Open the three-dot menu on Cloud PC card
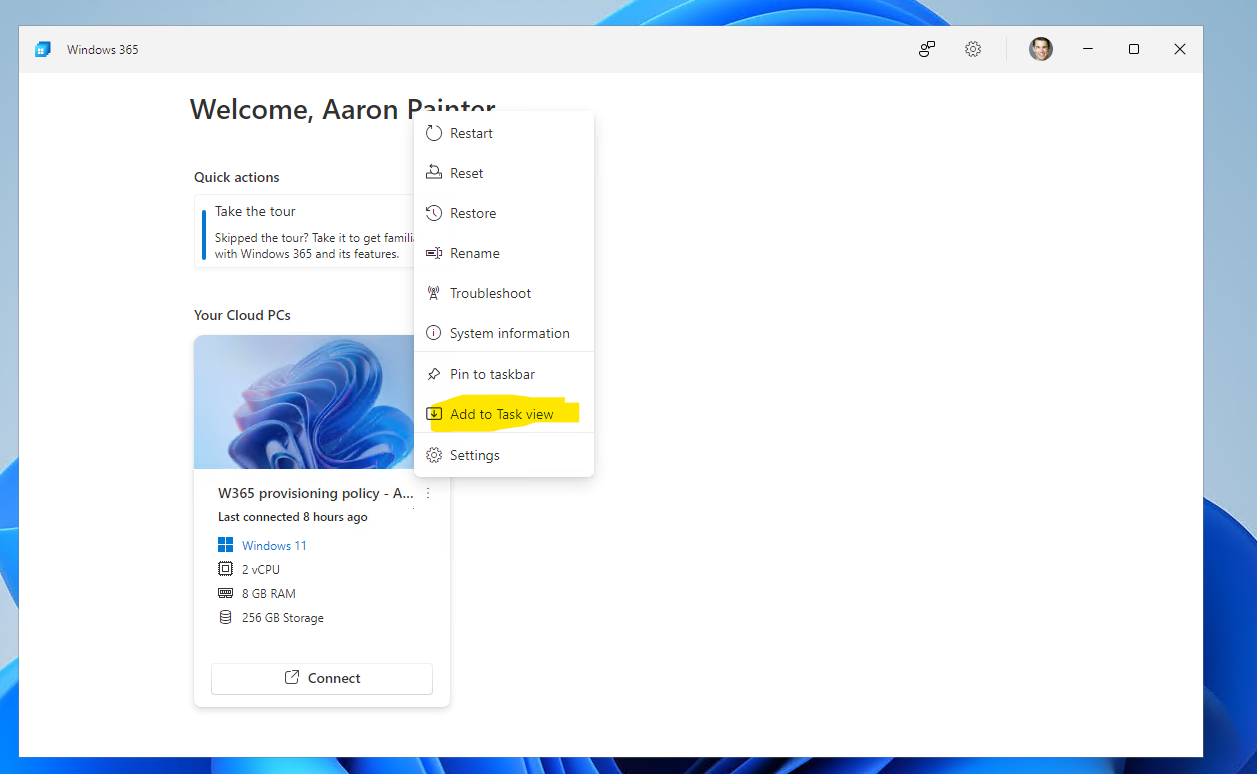Image resolution: width=1257 pixels, height=774 pixels. (428, 493)
